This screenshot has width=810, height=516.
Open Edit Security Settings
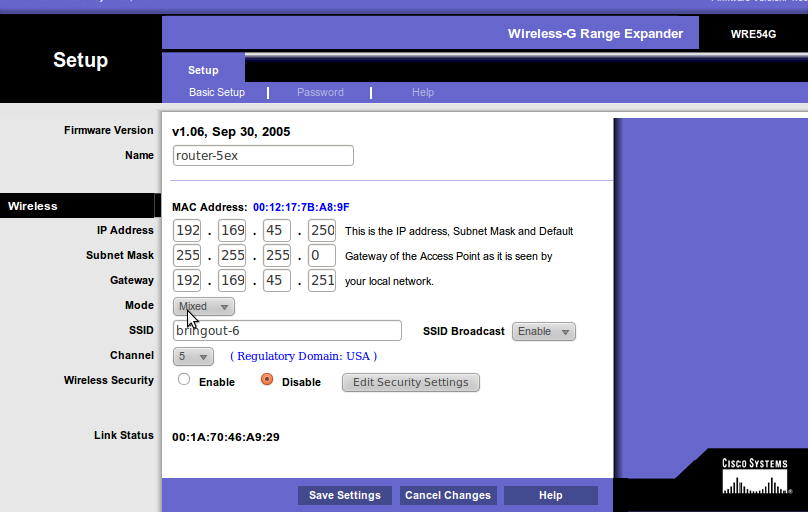(x=411, y=383)
